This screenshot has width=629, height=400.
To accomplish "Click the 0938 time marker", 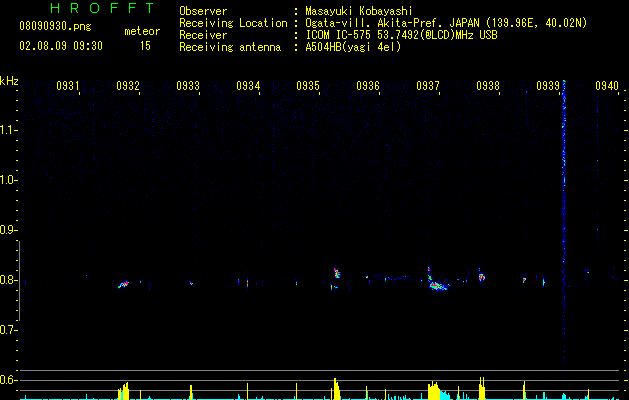I will pos(488,86).
